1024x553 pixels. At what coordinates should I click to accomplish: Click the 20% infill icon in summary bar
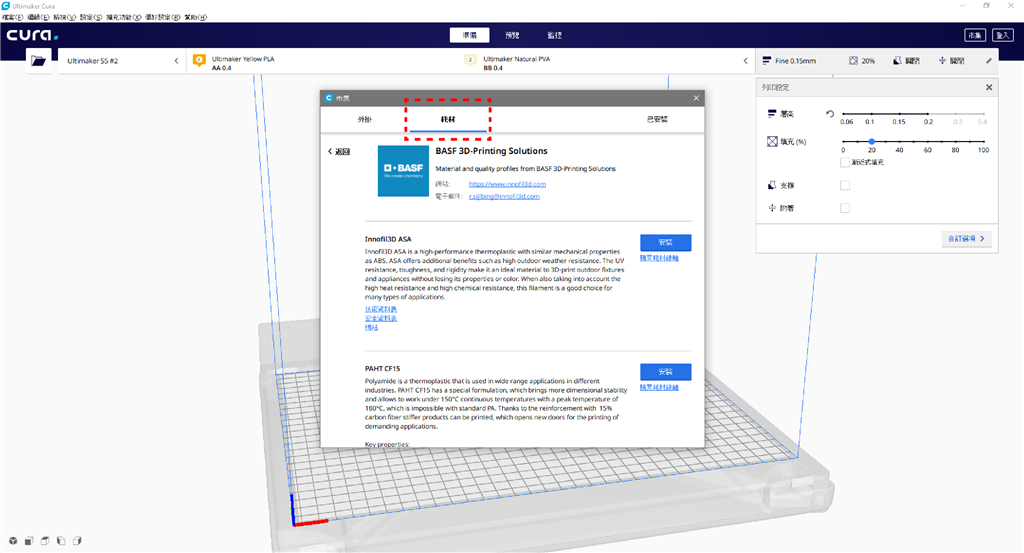853,61
